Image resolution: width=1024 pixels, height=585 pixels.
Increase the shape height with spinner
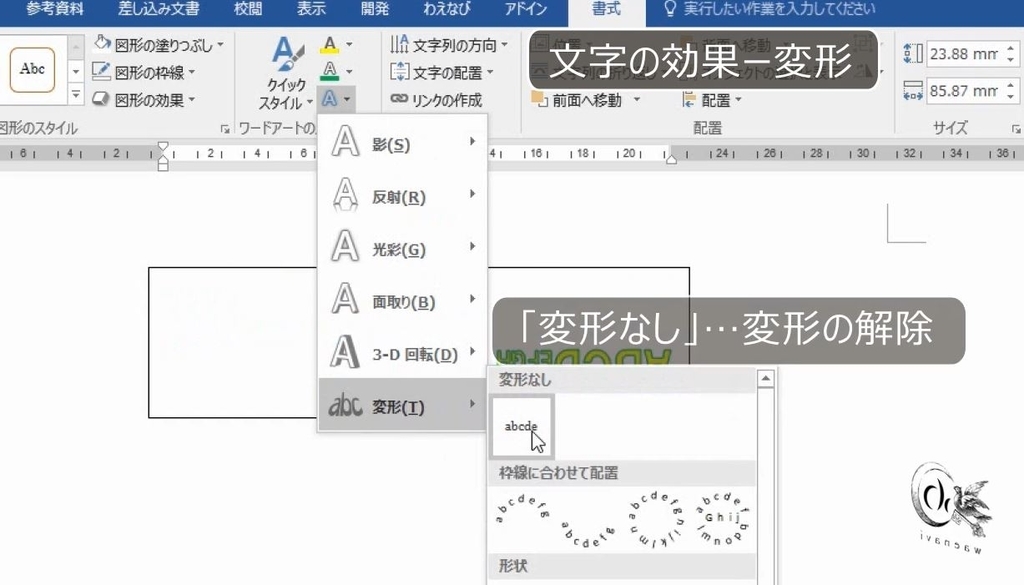[1011, 48]
